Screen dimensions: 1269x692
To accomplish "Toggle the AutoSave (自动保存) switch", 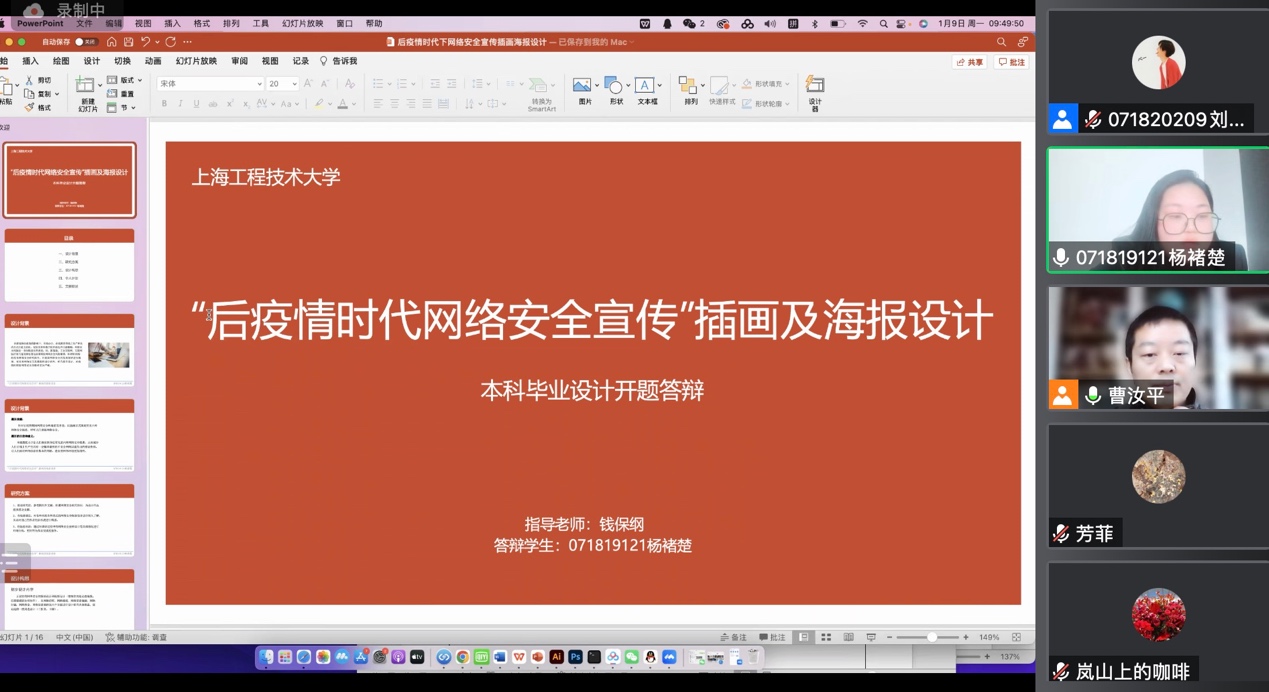I will point(86,42).
